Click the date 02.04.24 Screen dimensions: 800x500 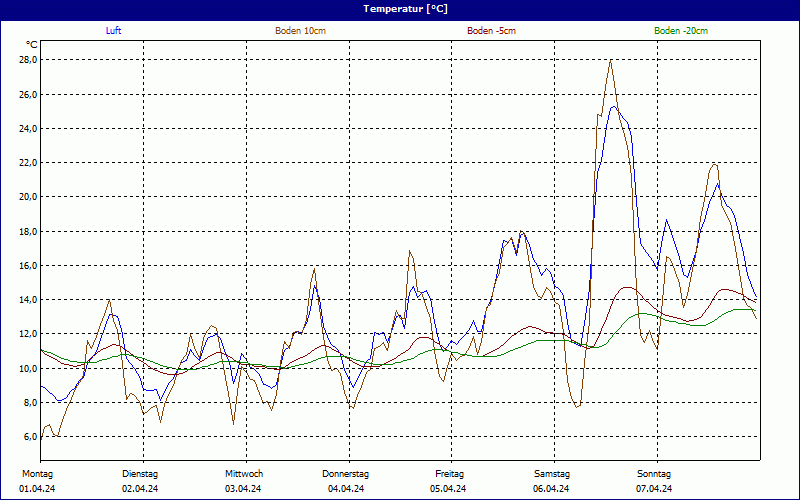coord(140,489)
